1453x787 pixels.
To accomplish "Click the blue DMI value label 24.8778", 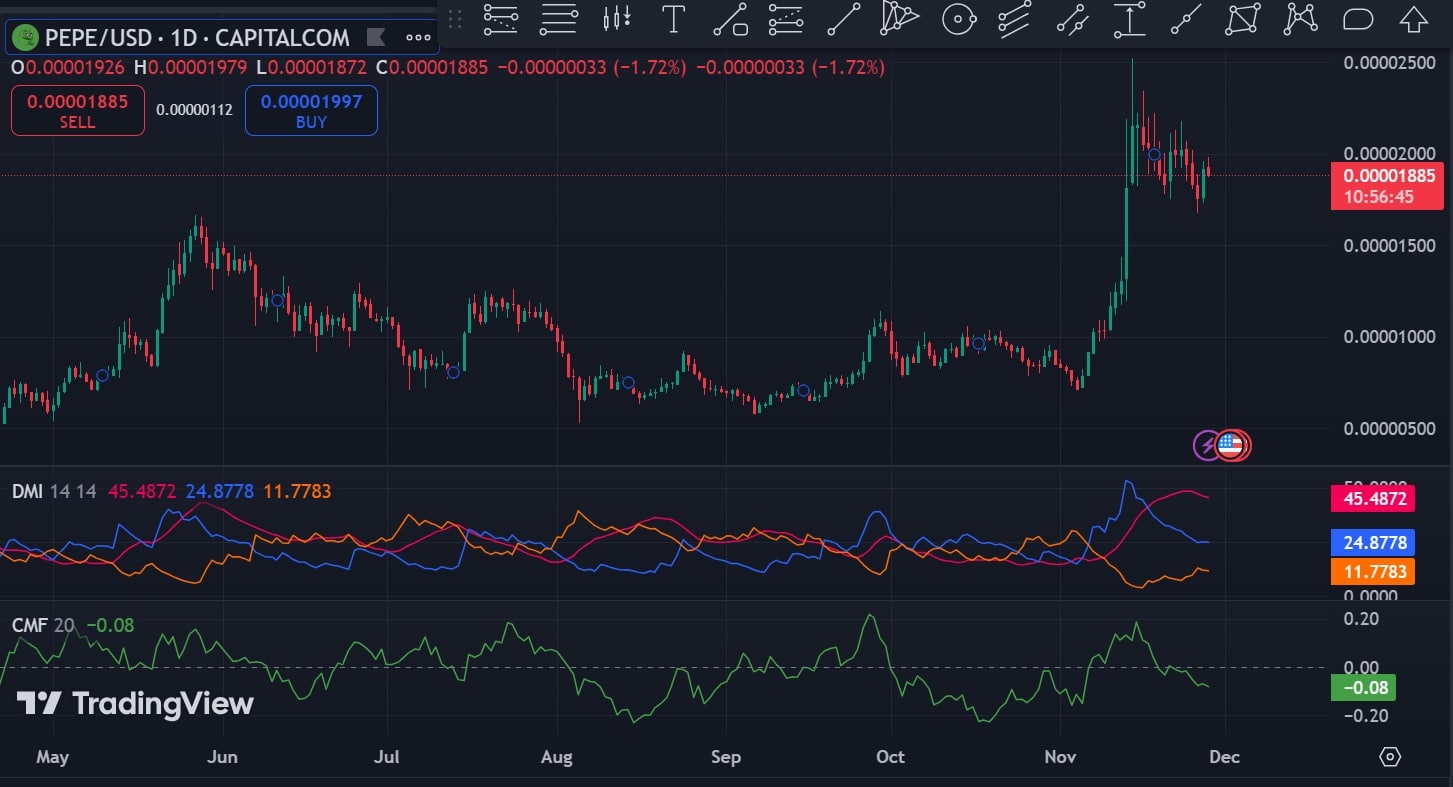I will [1372, 543].
